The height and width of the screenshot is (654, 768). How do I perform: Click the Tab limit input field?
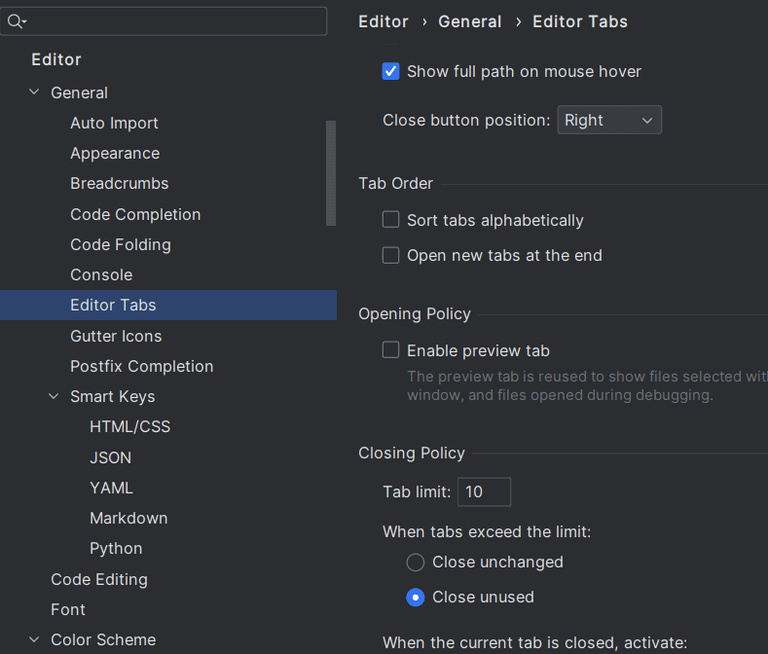pos(484,491)
